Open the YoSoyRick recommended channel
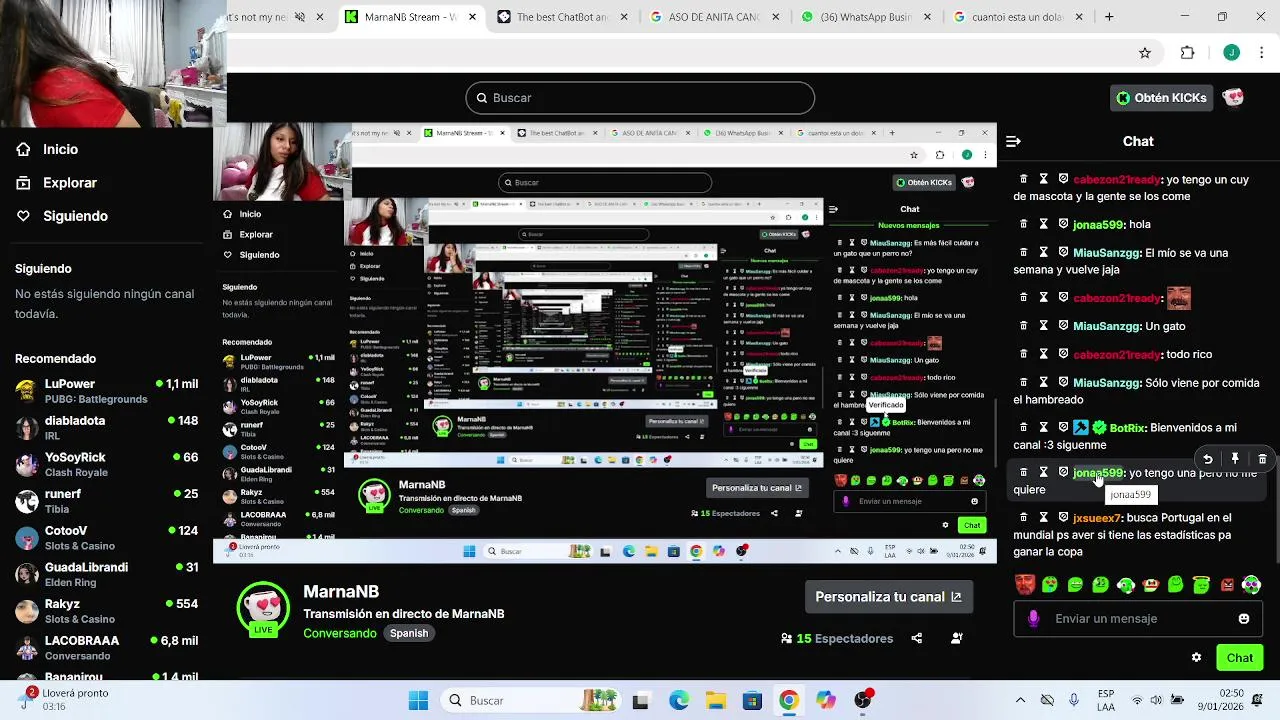 [x=106, y=465]
